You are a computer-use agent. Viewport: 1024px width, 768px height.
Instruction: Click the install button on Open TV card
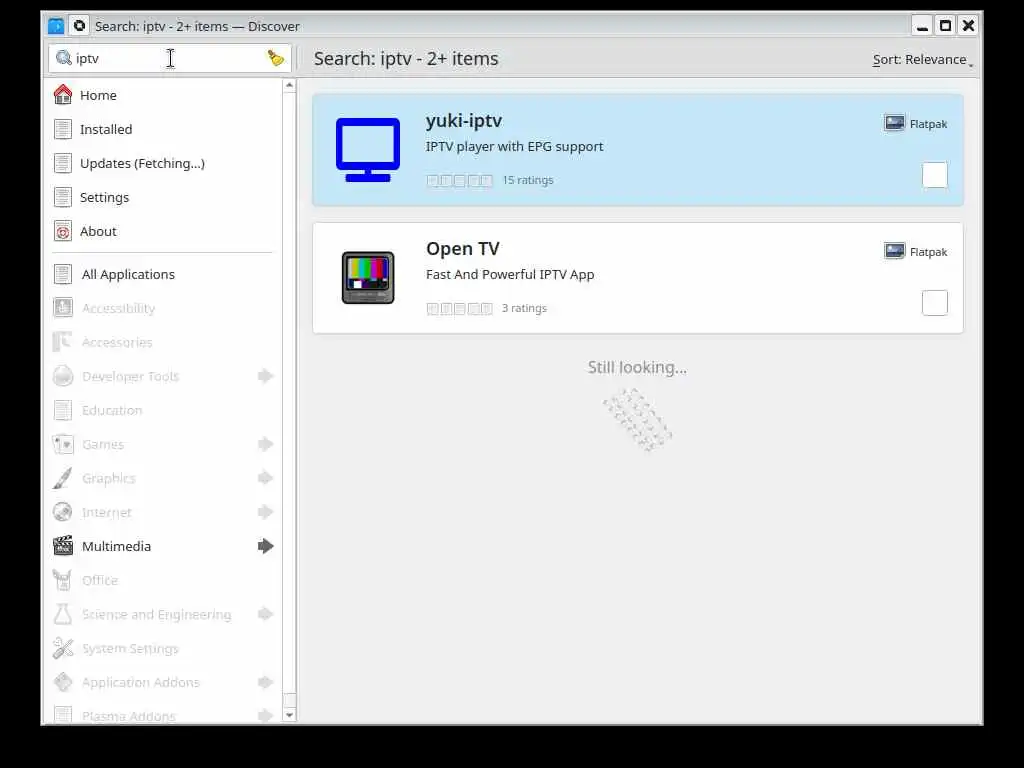coord(935,303)
